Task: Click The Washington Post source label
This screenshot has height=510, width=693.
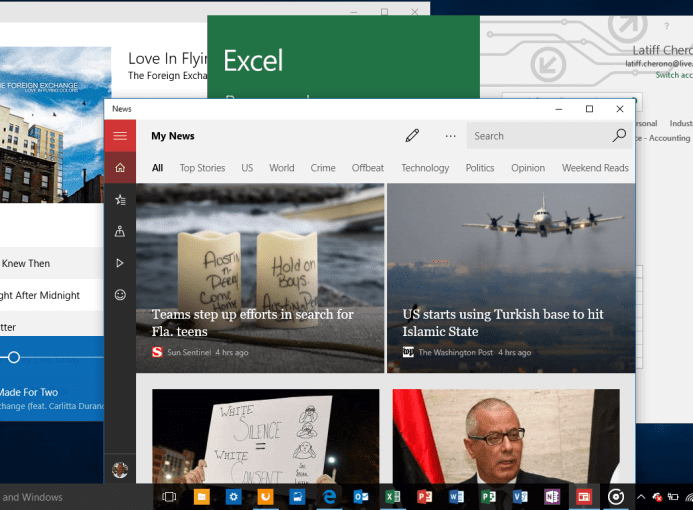Action: click(x=456, y=352)
